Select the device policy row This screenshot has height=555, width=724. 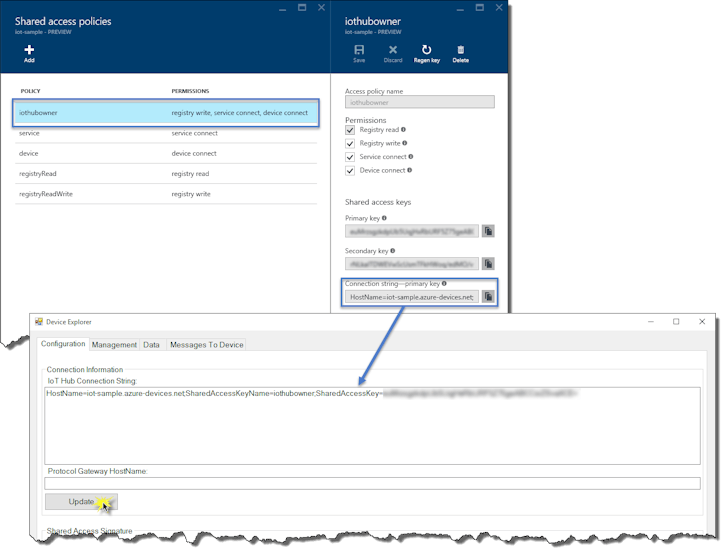[166, 153]
